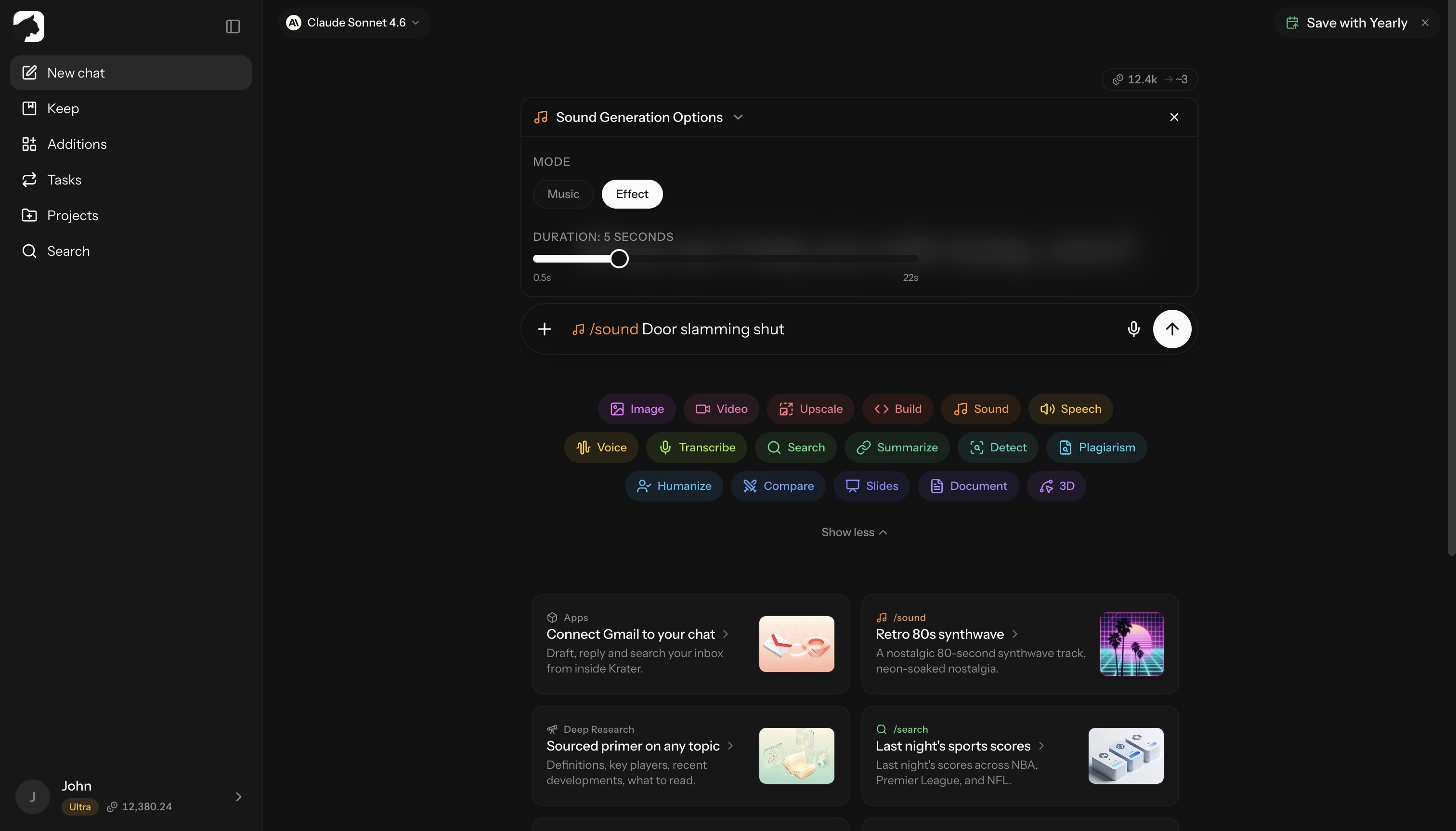Open Additions in the sidebar
The image size is (1456, 831).
[130, 145]
